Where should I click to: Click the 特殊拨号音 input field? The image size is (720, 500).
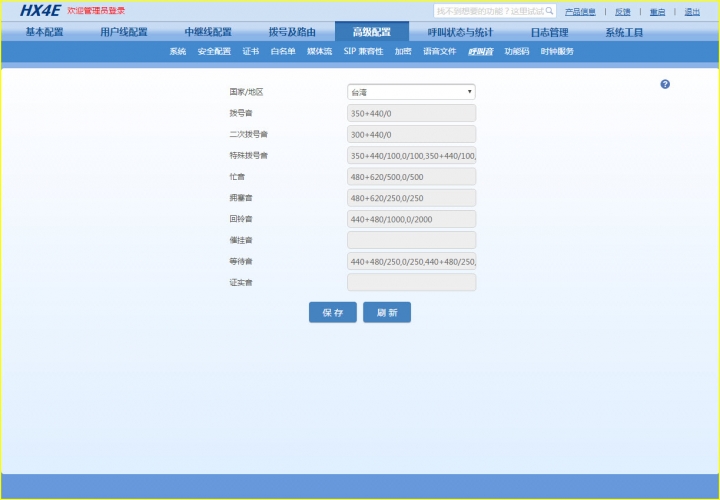pyautogui.click(x=411, y=155)
